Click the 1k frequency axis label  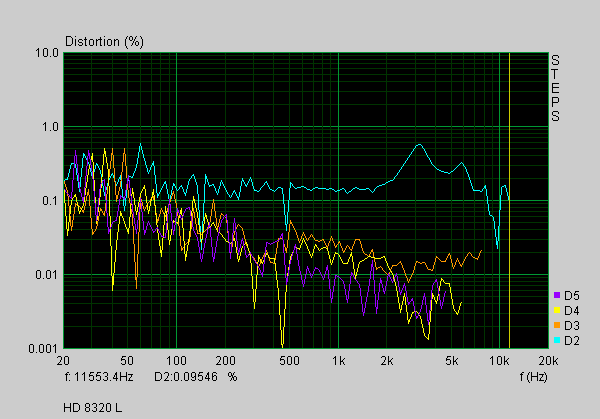point(338,361)
